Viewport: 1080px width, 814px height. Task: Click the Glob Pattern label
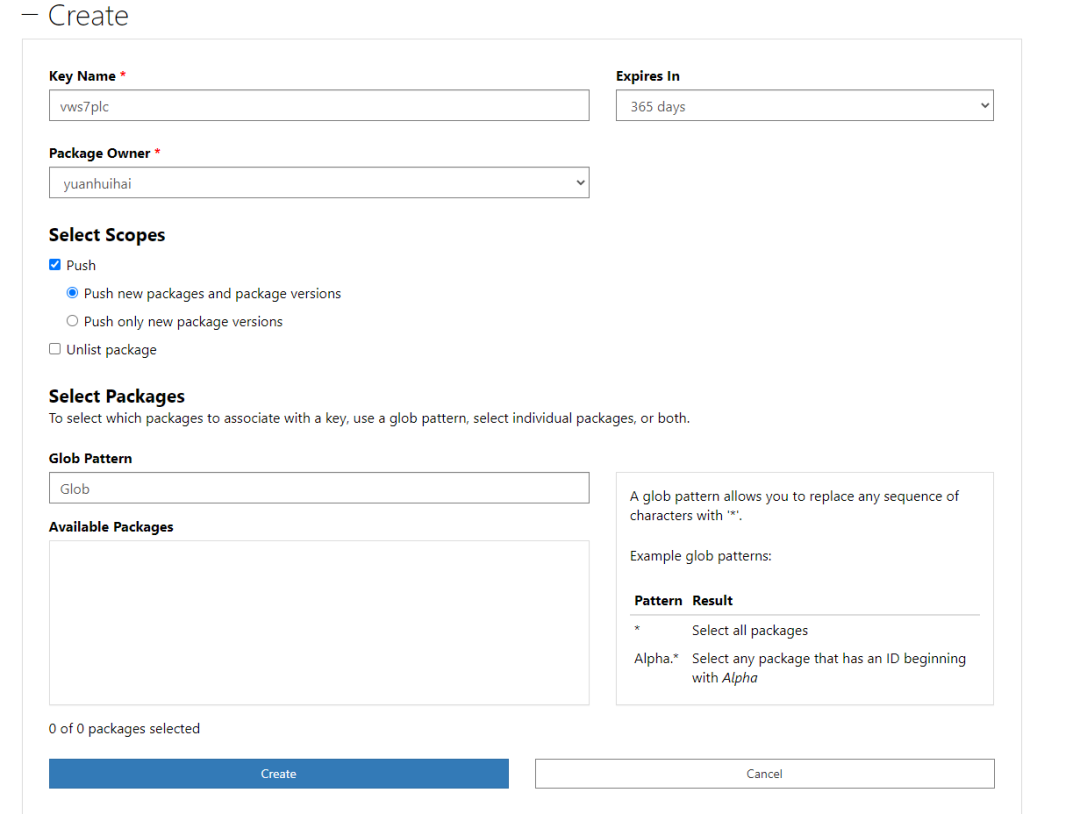point(90,458)
